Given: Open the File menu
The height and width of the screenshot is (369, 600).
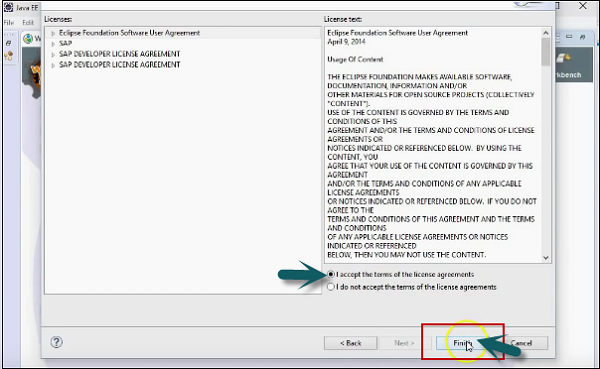Looking at the screenshot, I should (x=9, y=23).
